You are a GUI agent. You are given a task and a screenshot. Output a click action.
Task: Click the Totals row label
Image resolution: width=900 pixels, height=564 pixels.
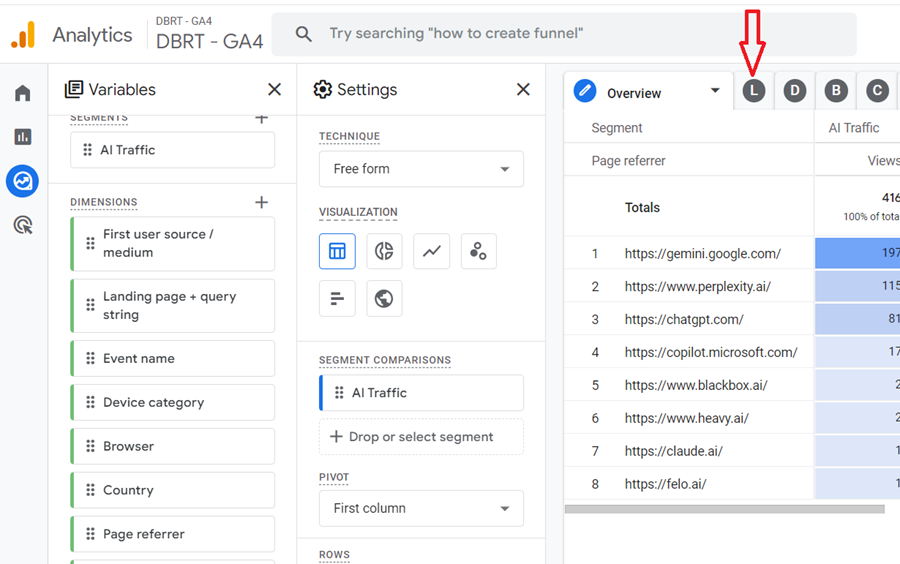click(x=642, y=208)
